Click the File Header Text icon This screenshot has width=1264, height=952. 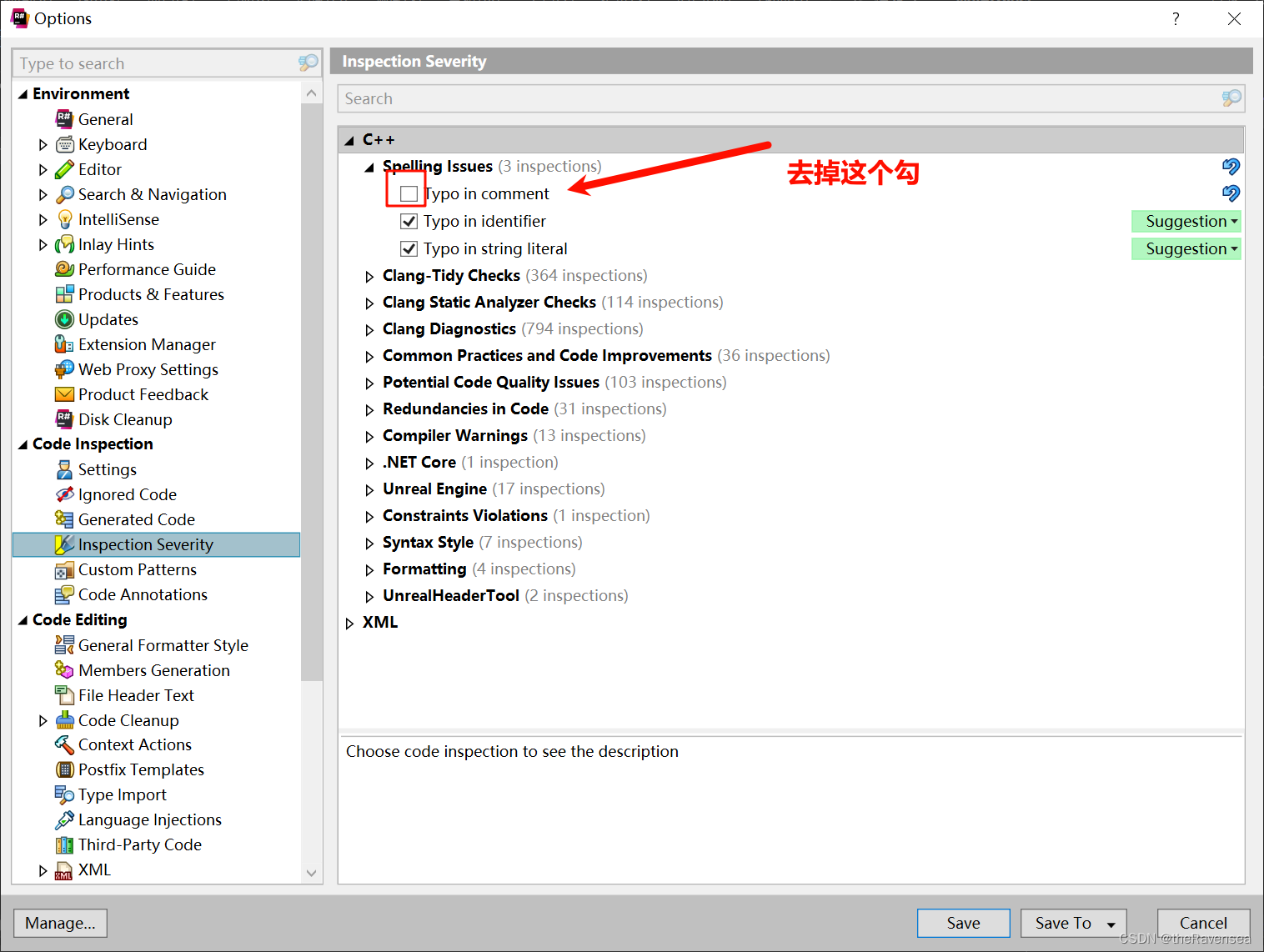point(64,695)
